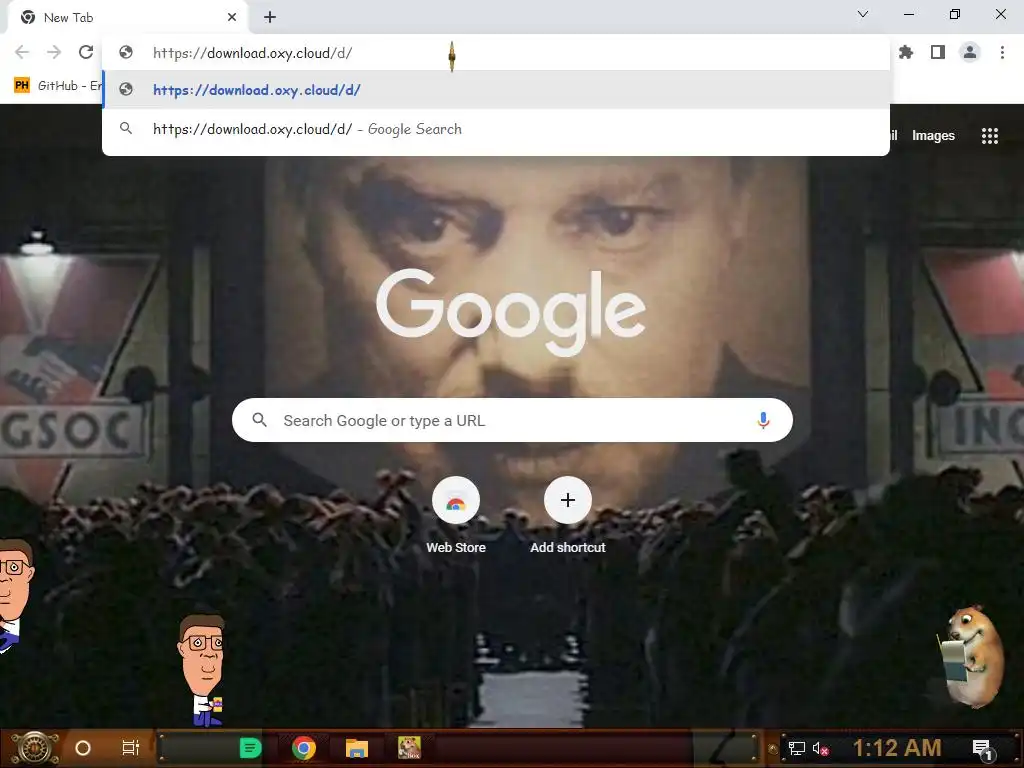Toggle the Chrome side panel icon
This screenshot has width=1024, height=768.
(x=938, y=52)
